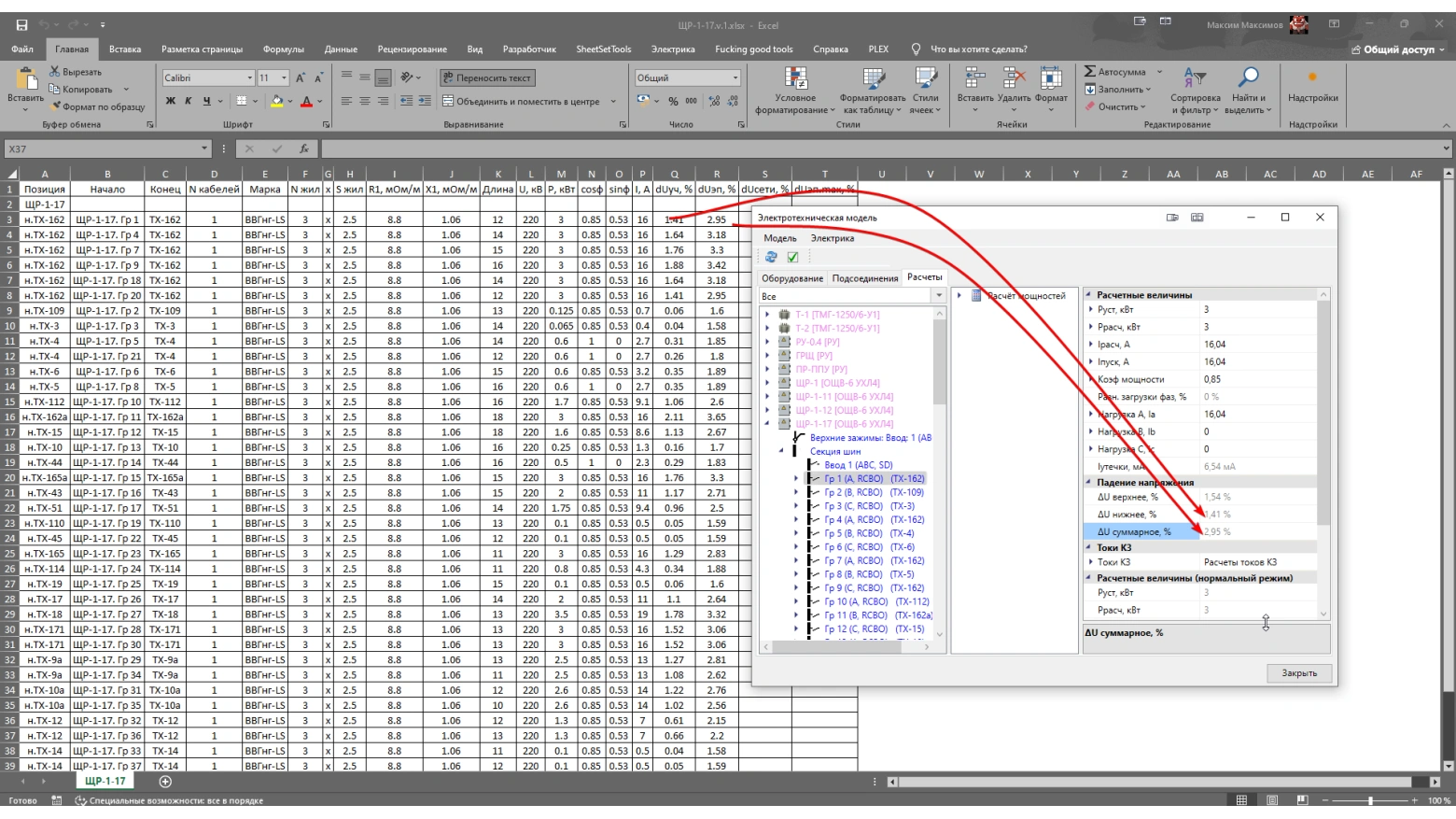Toggle Wrap Text (Переносить текст)
Screen dimensions: 1456x819
point(487,78)
